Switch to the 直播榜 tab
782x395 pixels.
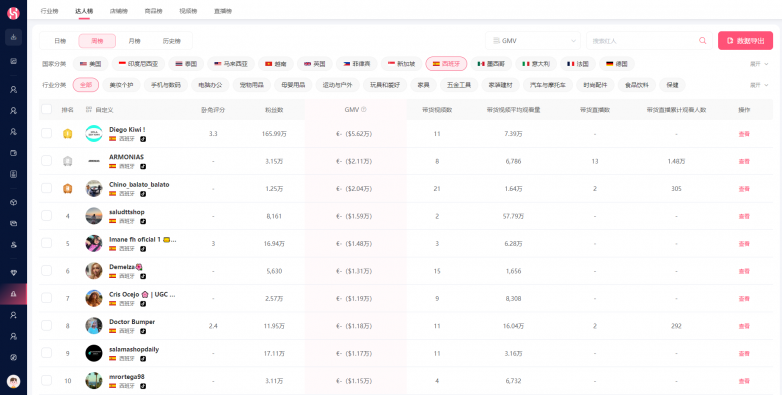tap(222, 11)
